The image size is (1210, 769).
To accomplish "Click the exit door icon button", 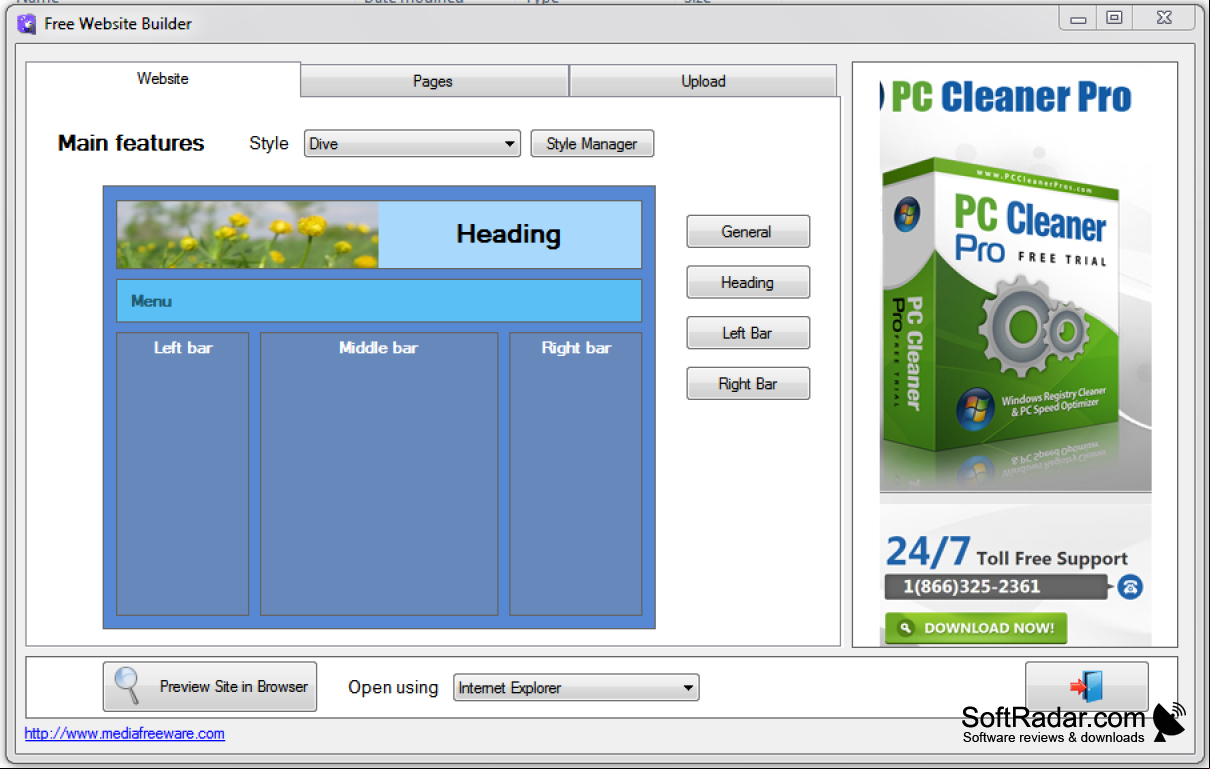I will [1086, 687].
